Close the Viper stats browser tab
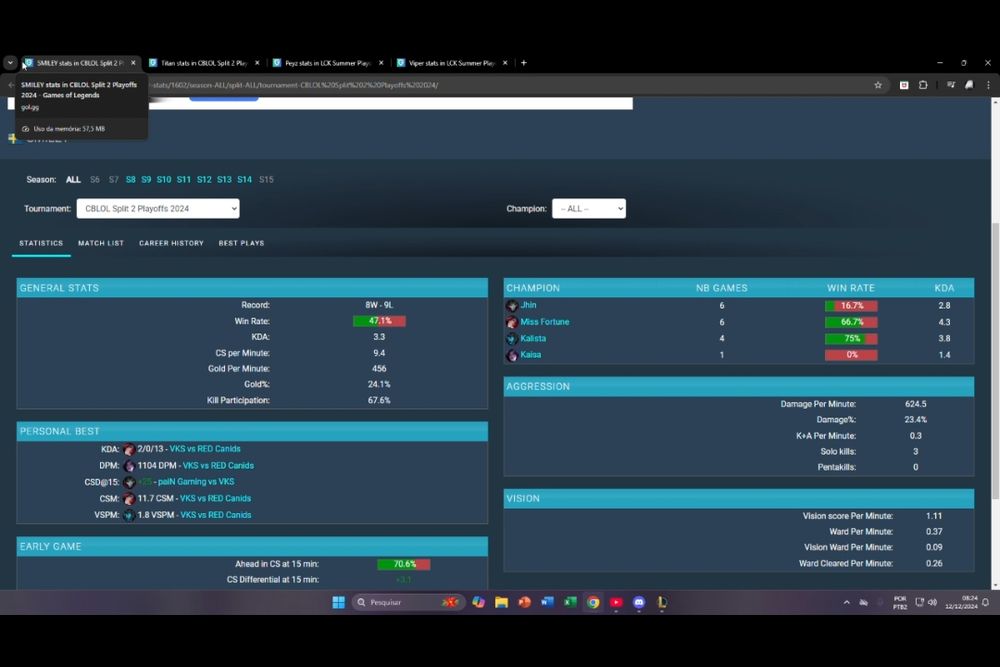1000x667 pixels. 505,63
